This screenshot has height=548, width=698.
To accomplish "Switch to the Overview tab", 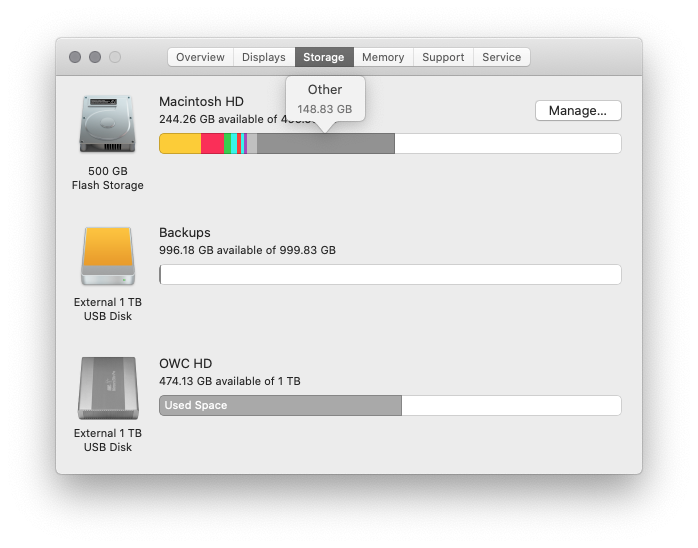I will click(x=200, y=57).
